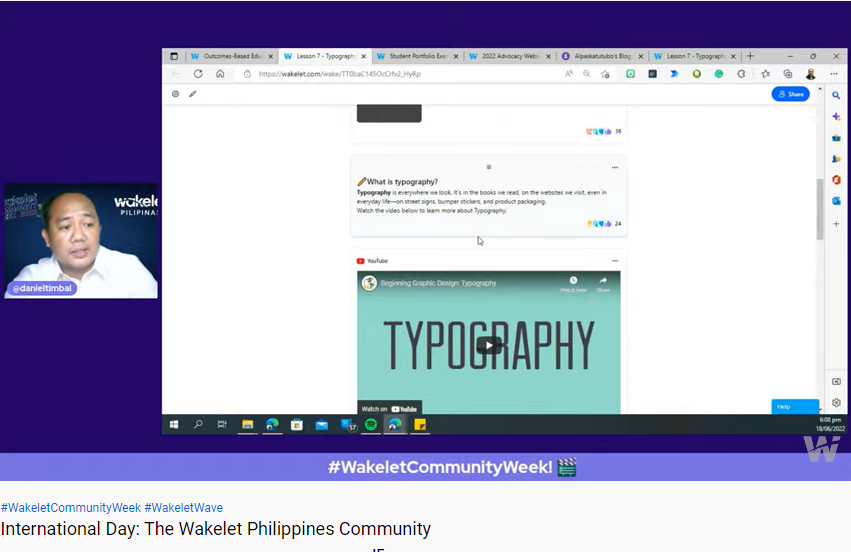
Task: Open Sticky Notes from the taskbar
Action: (x=420, y=424)
